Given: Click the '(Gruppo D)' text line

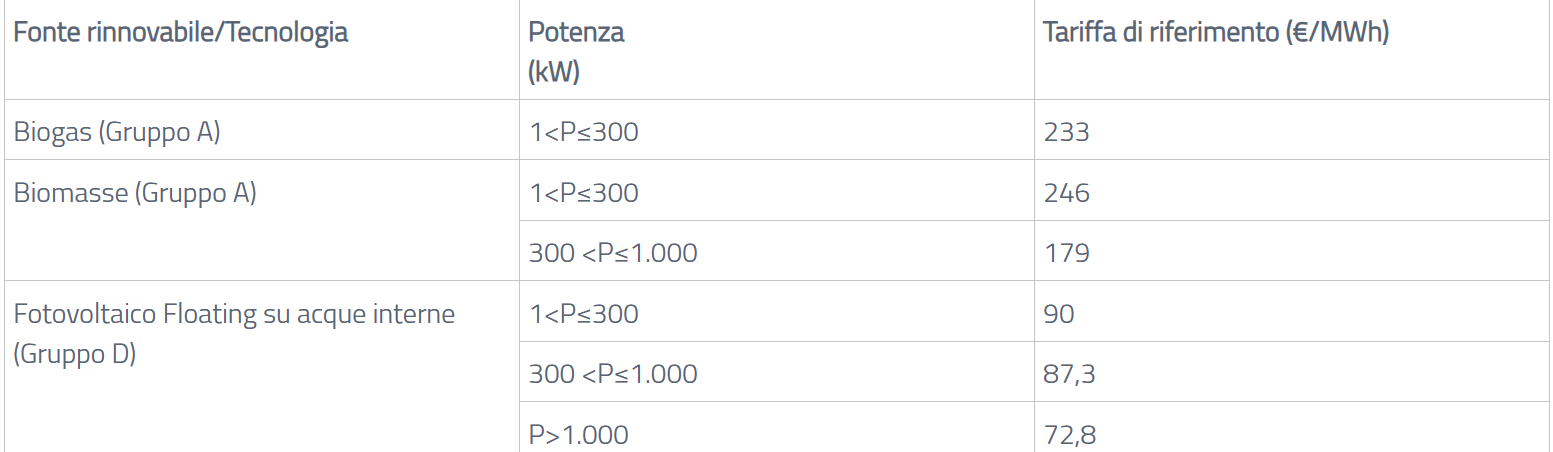Looking at the screenshot, I should coord(75,354).
